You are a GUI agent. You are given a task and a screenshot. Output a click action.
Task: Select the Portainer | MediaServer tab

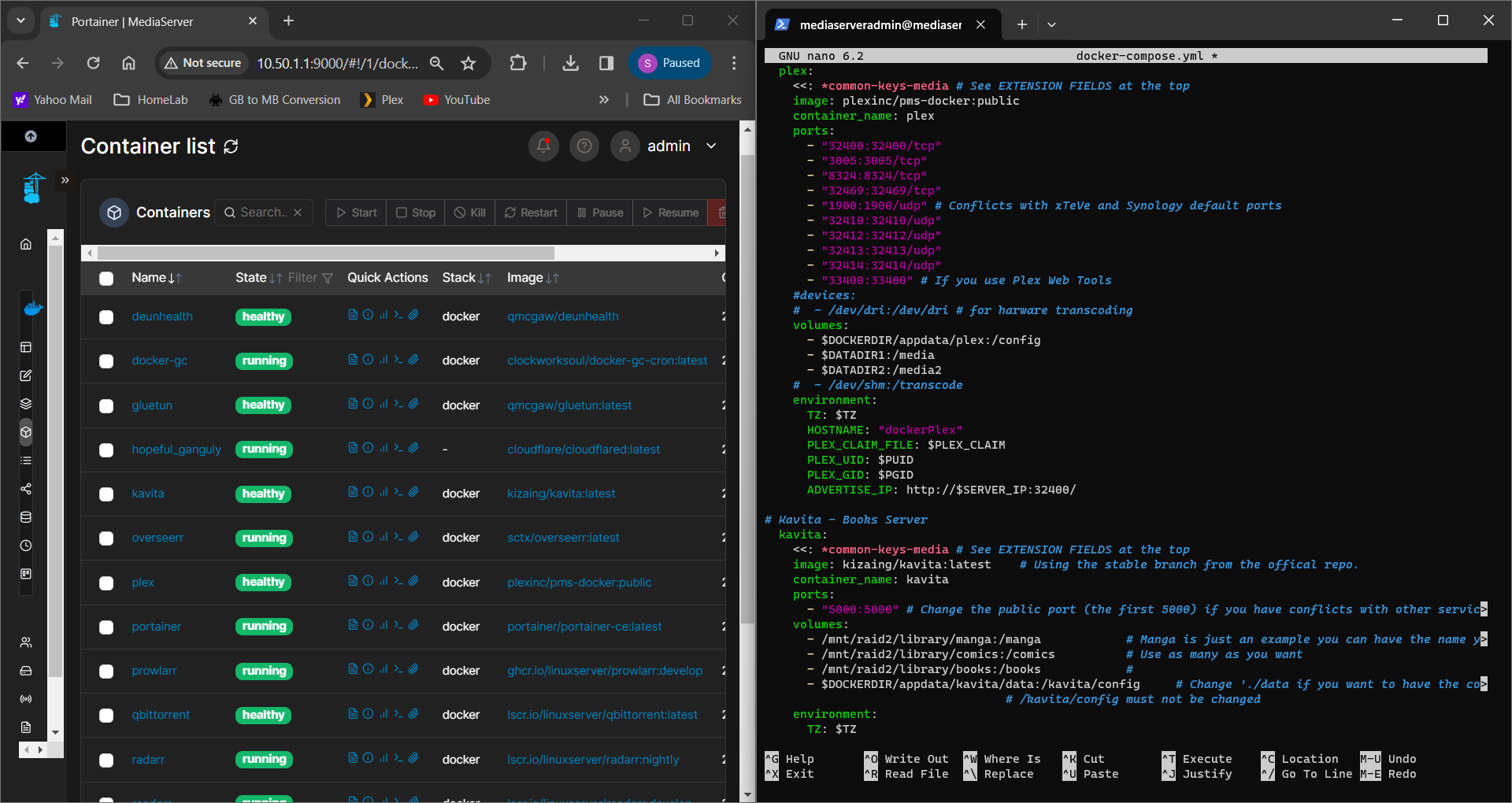pyautogui.click(x=154, y=21)
